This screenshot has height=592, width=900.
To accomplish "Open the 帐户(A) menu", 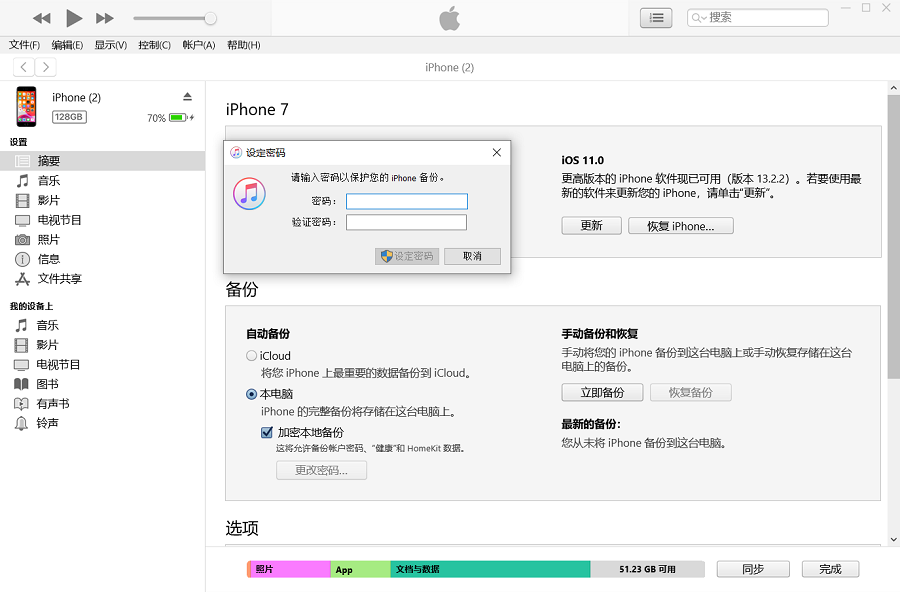I will tap(199, 45).
